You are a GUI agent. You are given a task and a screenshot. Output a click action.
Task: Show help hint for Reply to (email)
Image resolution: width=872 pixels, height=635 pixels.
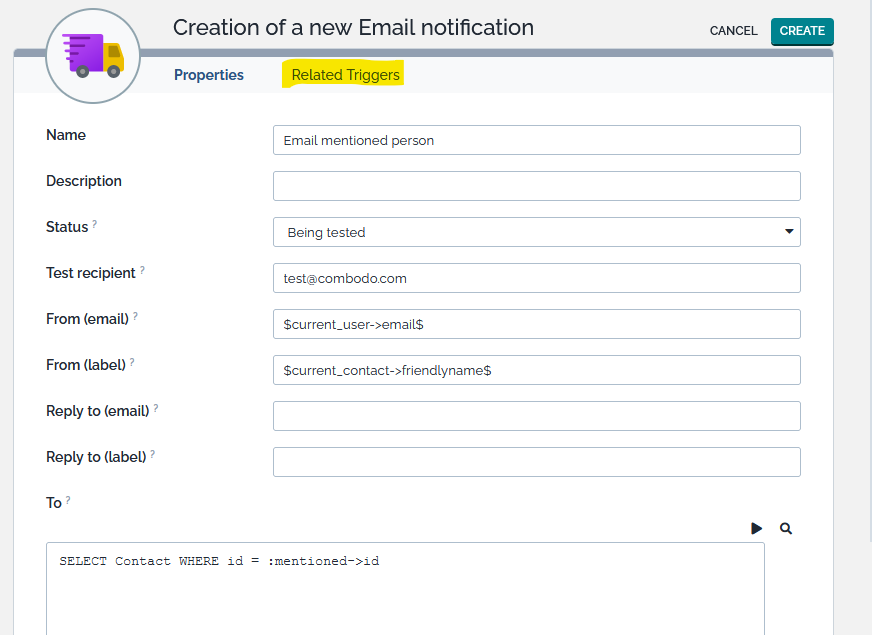pos(156,409)
